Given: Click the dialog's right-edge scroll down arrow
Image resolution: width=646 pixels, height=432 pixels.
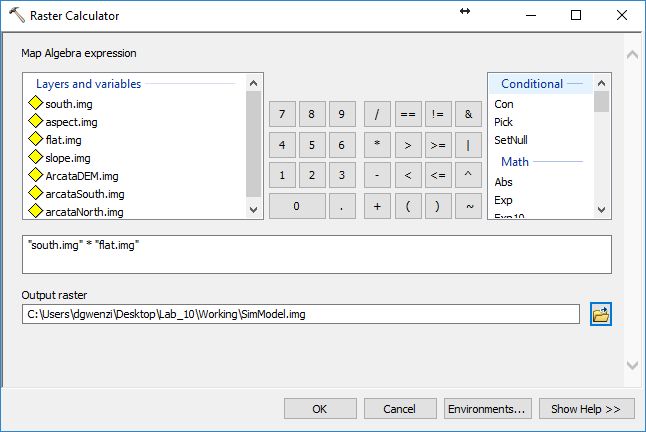Looking at the screenshot, I should click(632, 365).
